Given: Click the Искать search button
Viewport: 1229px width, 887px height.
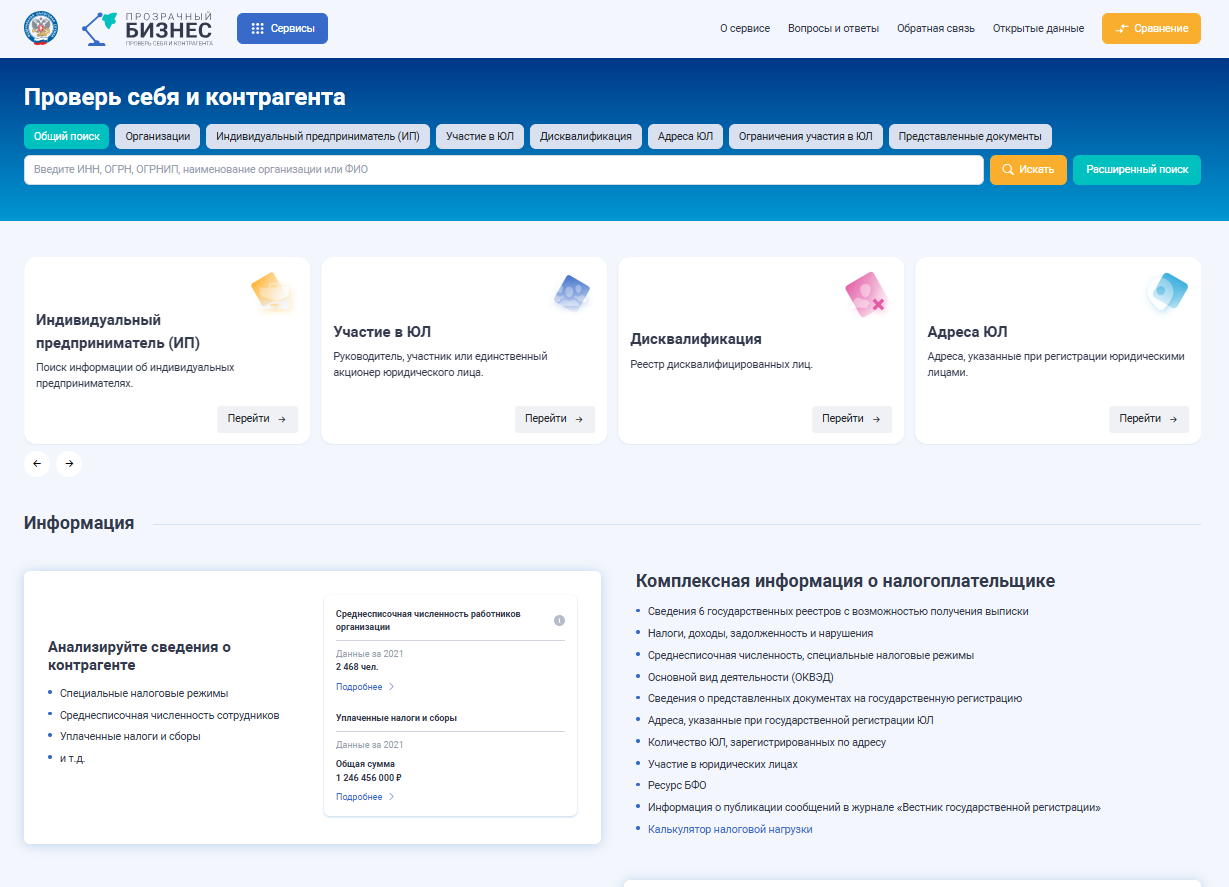Looking at the screenshot, I should coord(1028,170).
